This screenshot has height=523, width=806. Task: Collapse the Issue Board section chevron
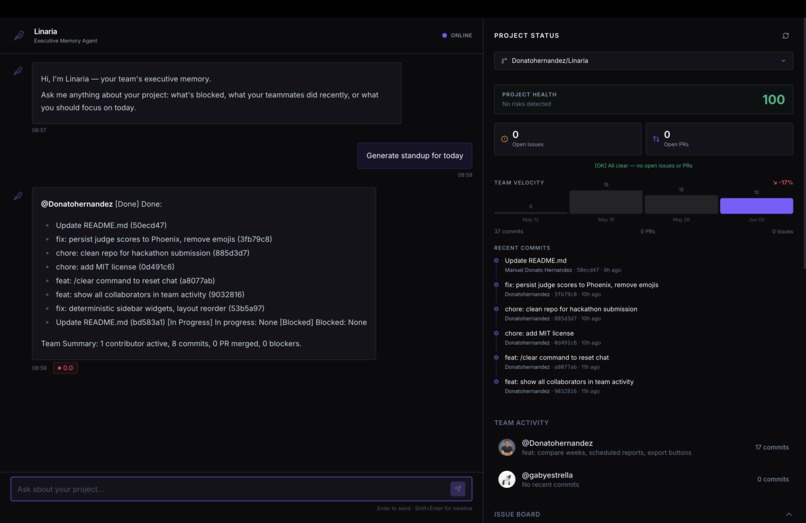(x=789, y=514)
